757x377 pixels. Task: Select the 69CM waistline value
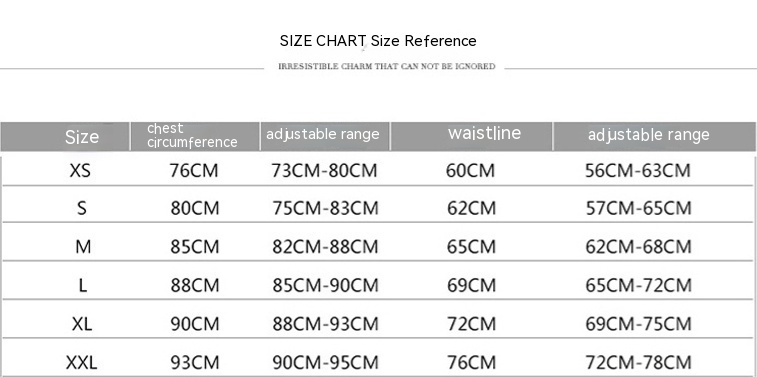click(x=471, y=286)
